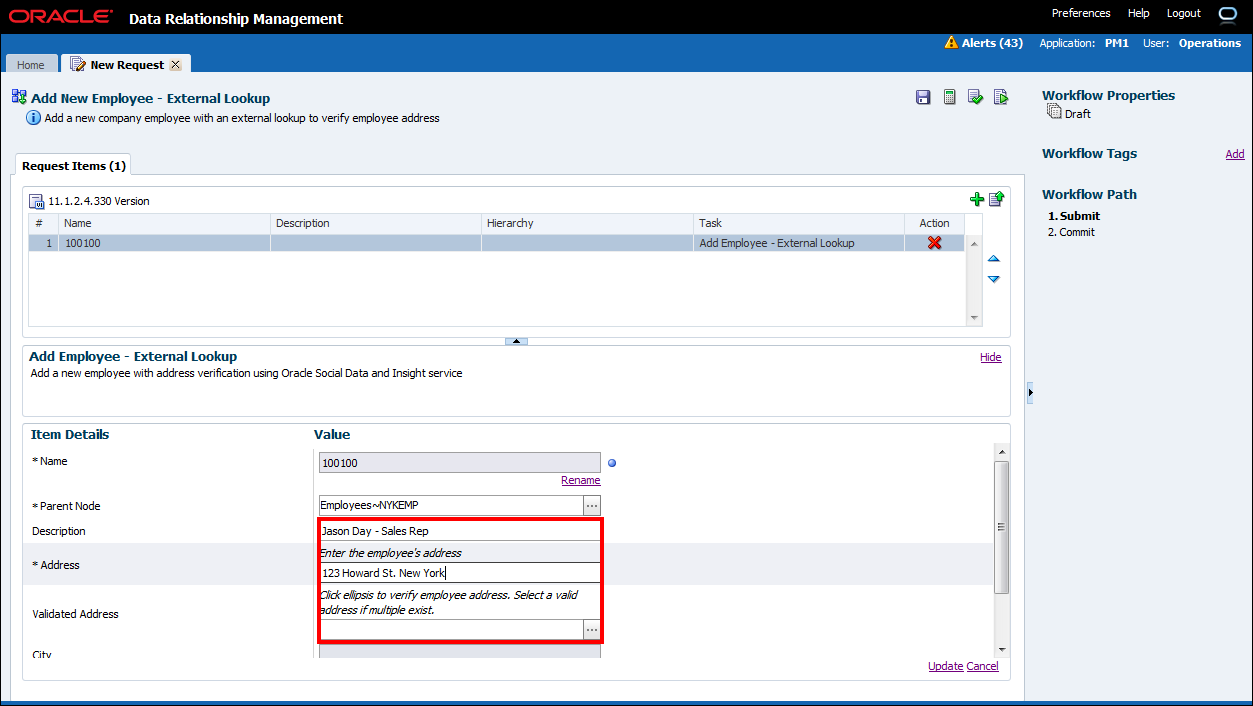Collapse the request items splitter arrow

point(516,341)
